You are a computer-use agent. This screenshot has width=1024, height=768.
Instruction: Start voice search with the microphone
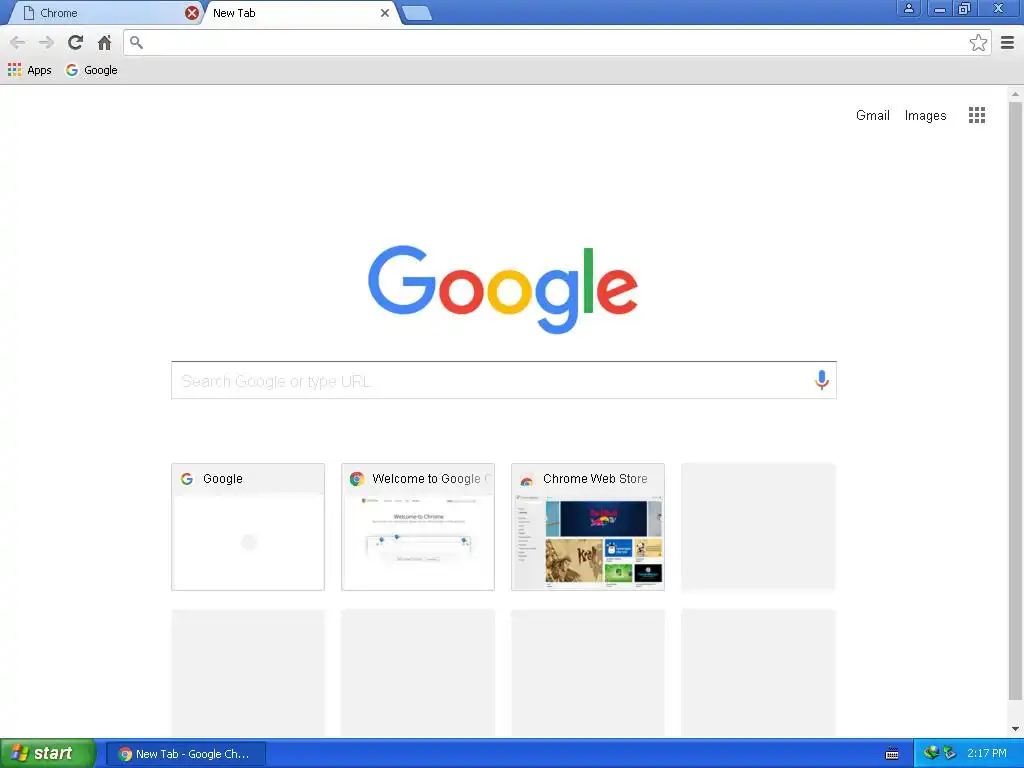pos(822,380)
